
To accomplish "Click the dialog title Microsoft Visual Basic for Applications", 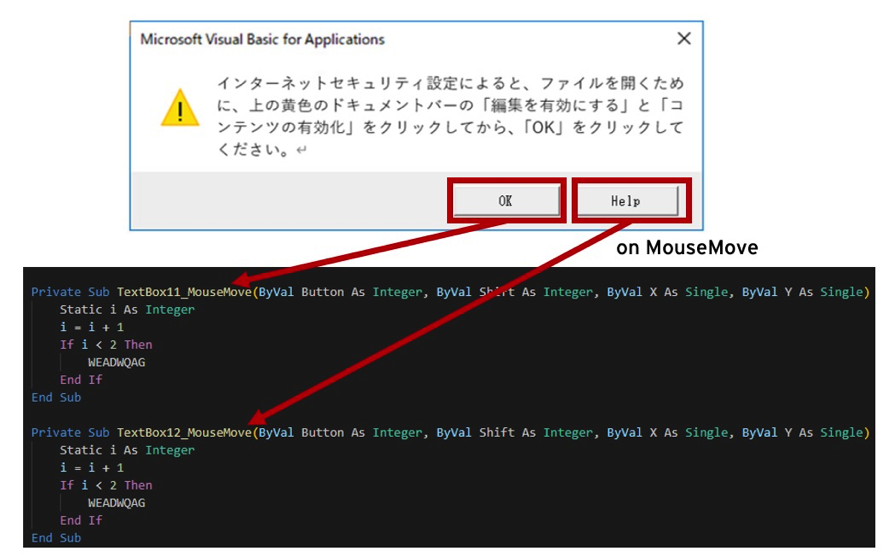I will coord(262,40).
